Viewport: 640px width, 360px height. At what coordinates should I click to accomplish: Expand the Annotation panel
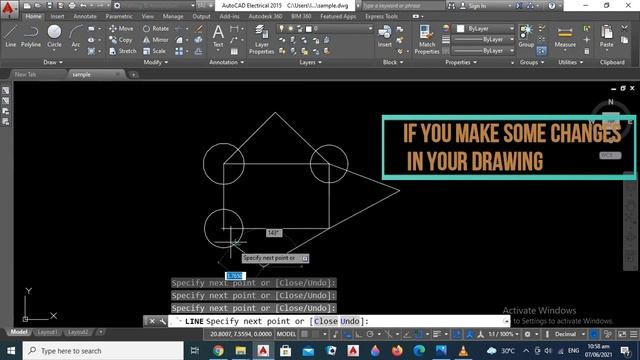pos(227,62)
